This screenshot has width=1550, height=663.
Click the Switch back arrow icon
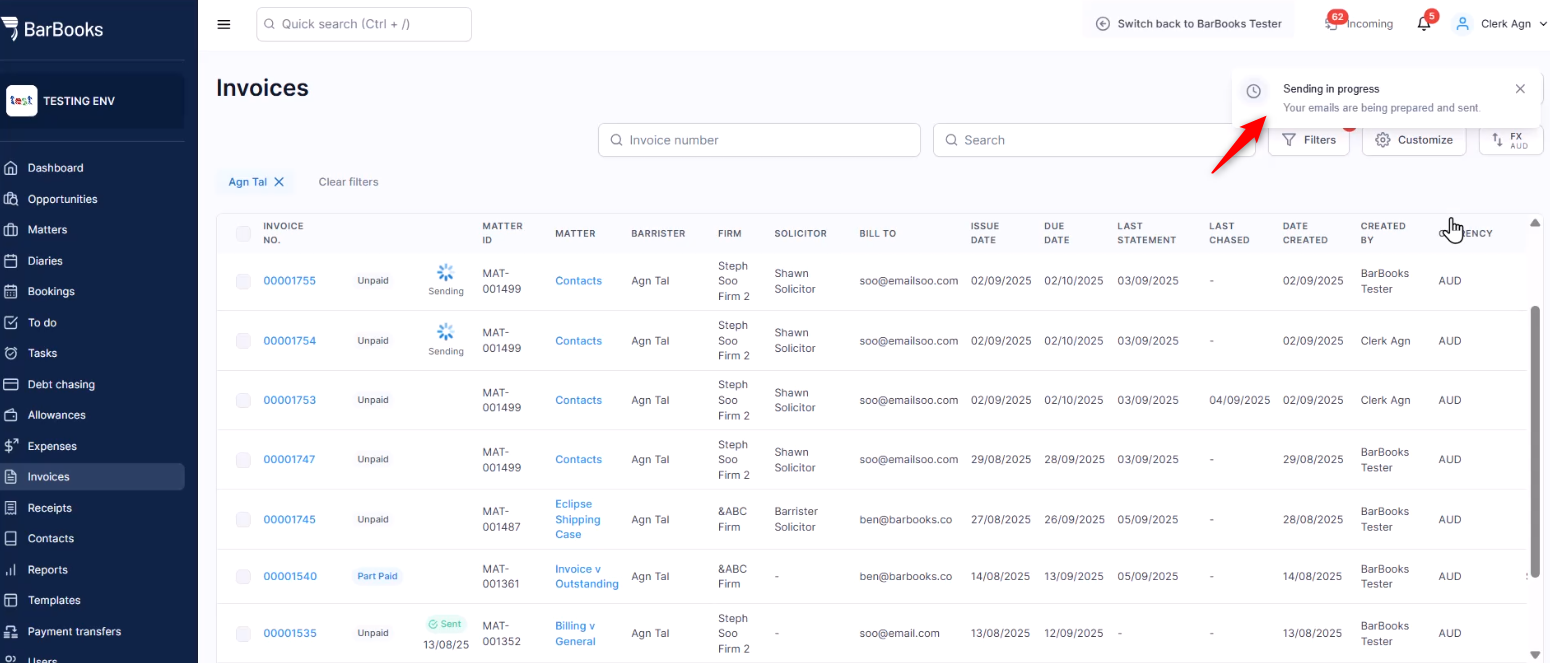[x=1103, y=24]
